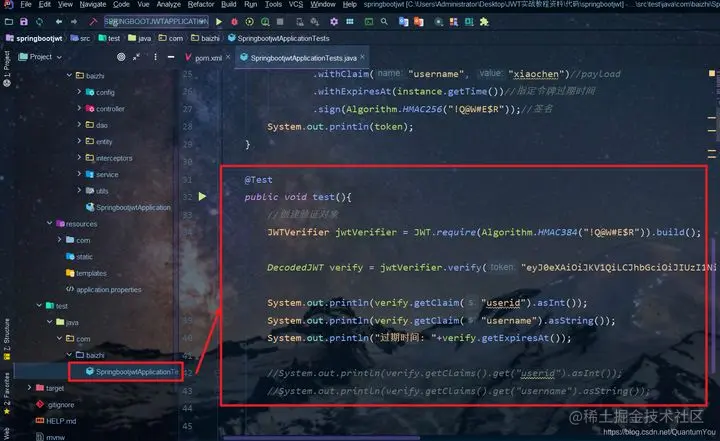The height and width of the screenshot is (441, 720).
Task: Run with coverage icon in toolbar
Action: click(x=249, y=22)
